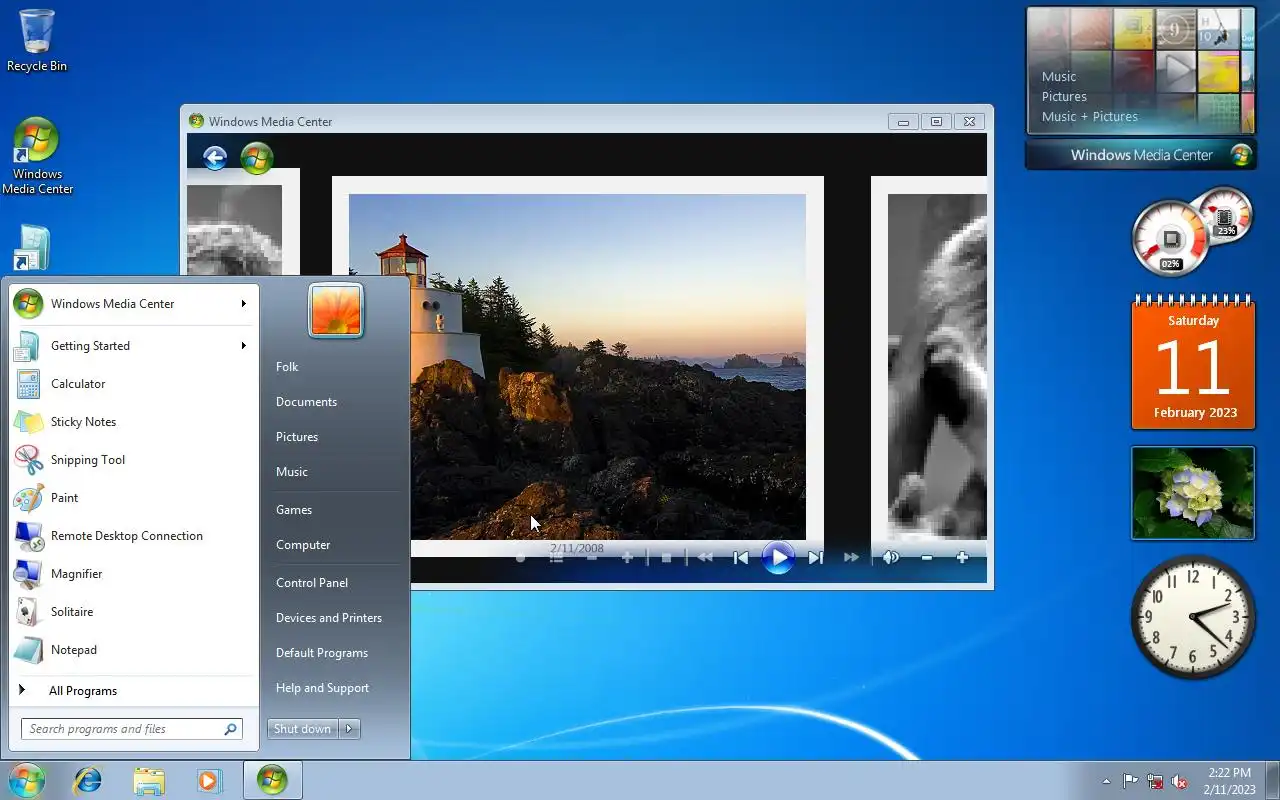Open Pictures from Start menu right pane
The image size is (1280, 800).
pos(297,437)
